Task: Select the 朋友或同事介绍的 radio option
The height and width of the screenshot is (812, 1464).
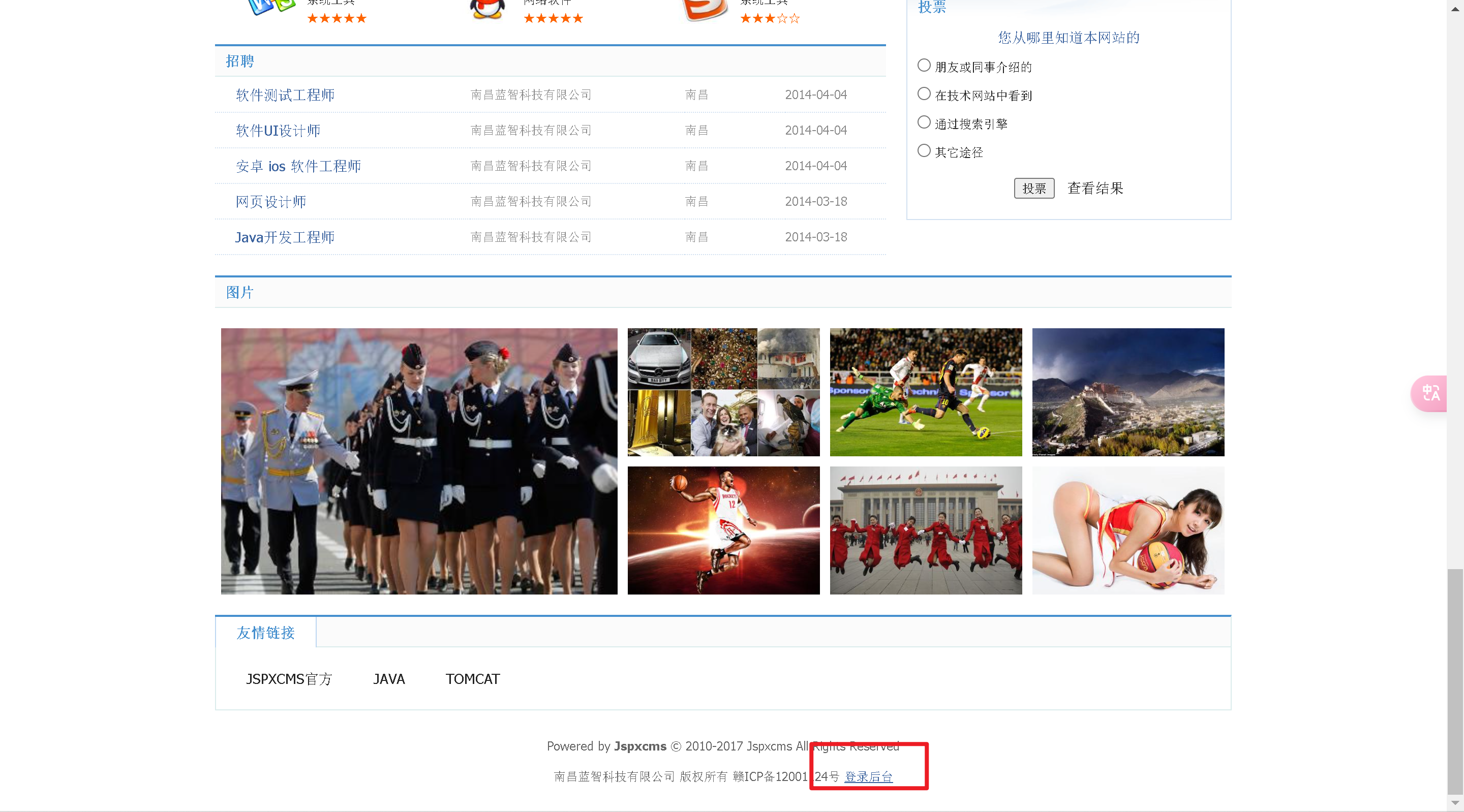Action: point(924,66)
